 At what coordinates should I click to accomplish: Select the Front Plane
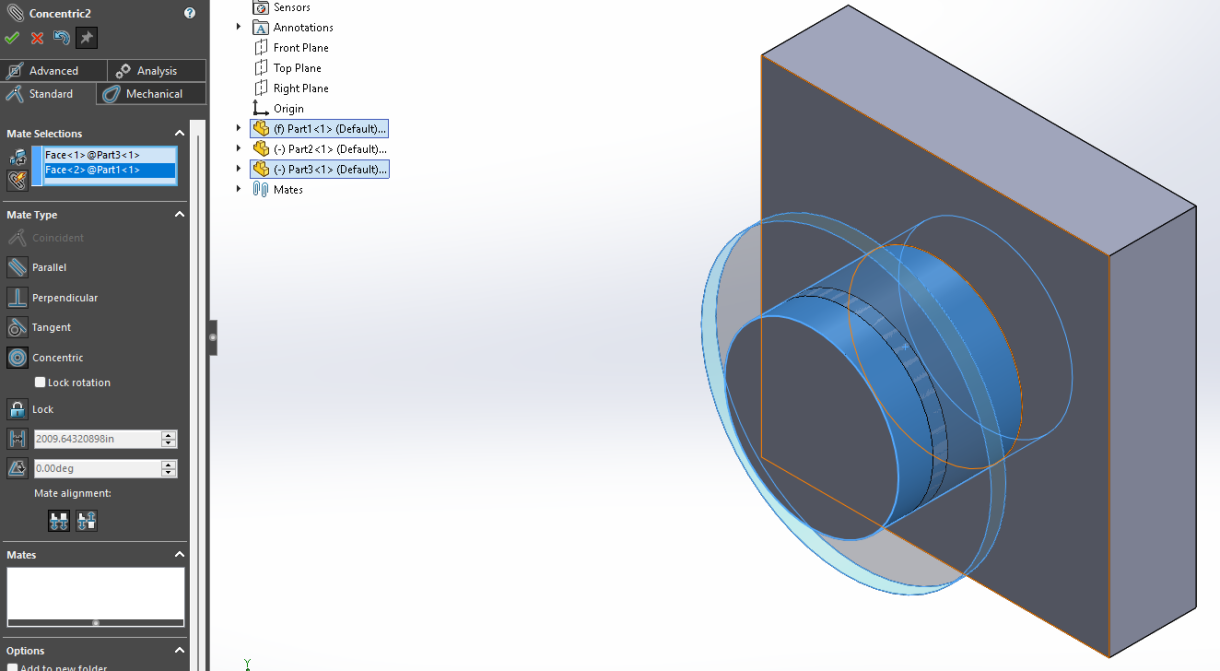click(x=291, y=48)
